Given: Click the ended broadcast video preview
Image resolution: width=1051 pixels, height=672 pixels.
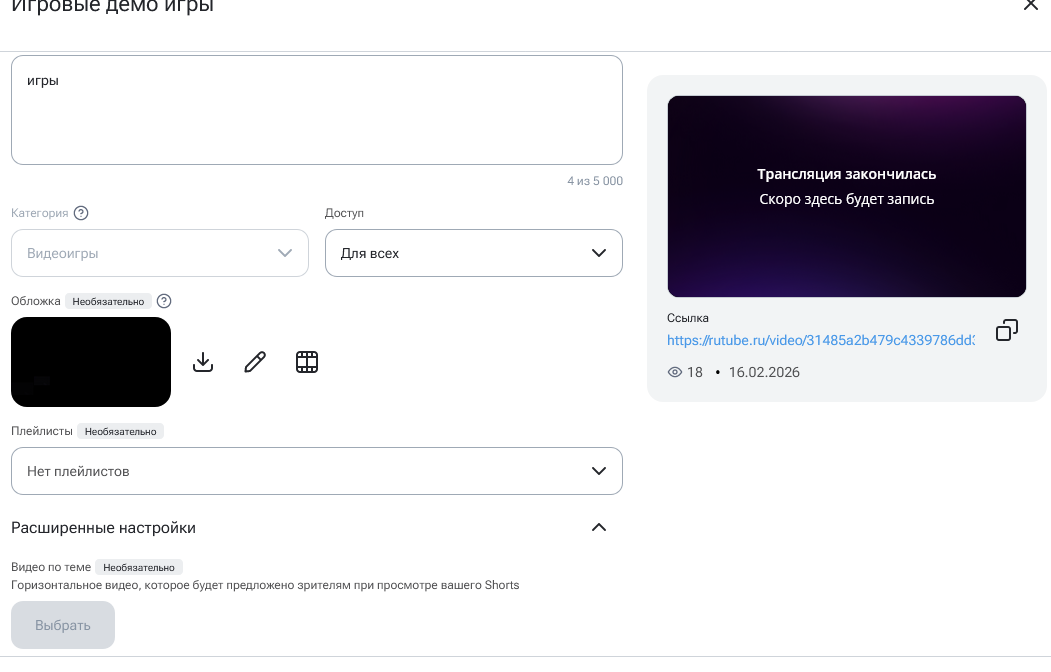Looking at the screenshot, I should tap(846, 197).
